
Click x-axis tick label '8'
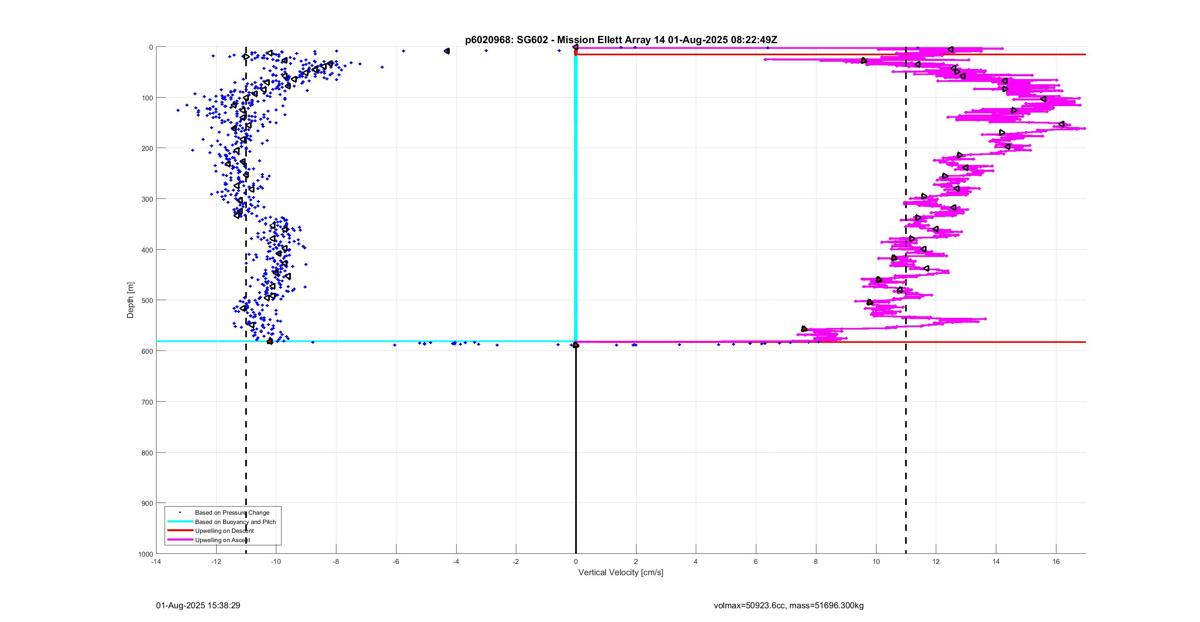click(x=816, y=561)
